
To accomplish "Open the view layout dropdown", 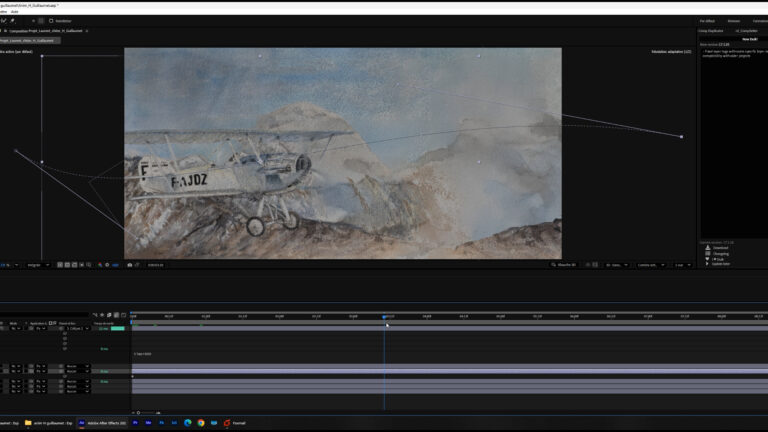I will click(682, 265).
